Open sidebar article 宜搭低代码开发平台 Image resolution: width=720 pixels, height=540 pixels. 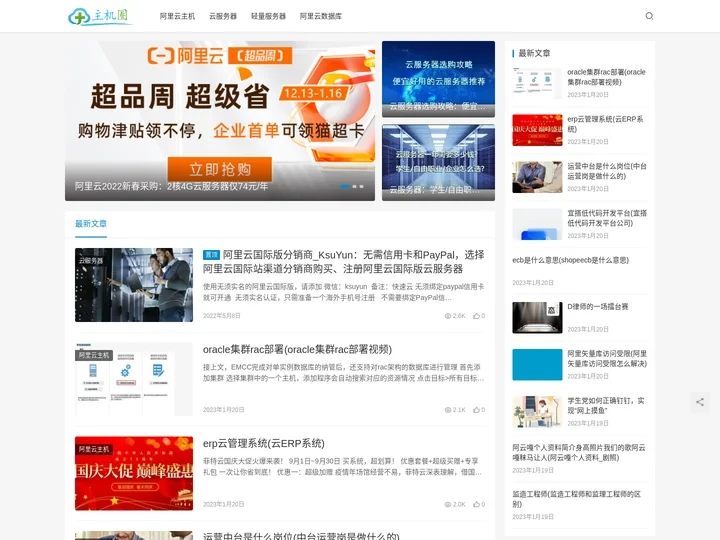coord(607,218)
